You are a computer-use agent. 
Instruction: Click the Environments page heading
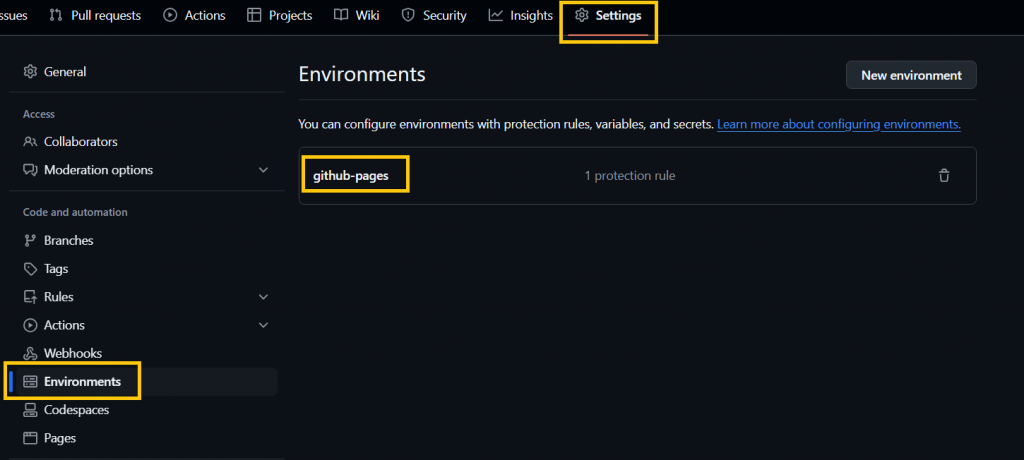362,74
